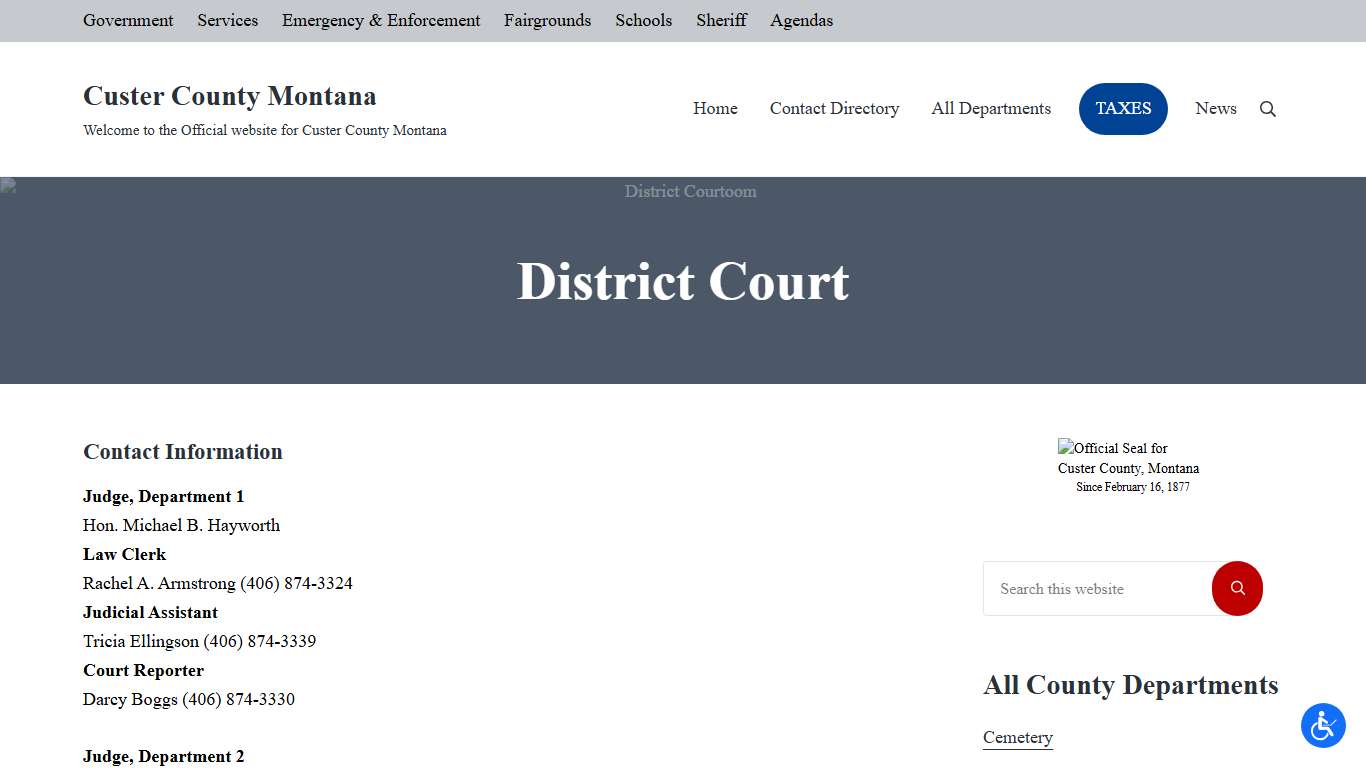Click the Custer County Montana site title
Screen dimensions: 1366x768
coord(229,96)
